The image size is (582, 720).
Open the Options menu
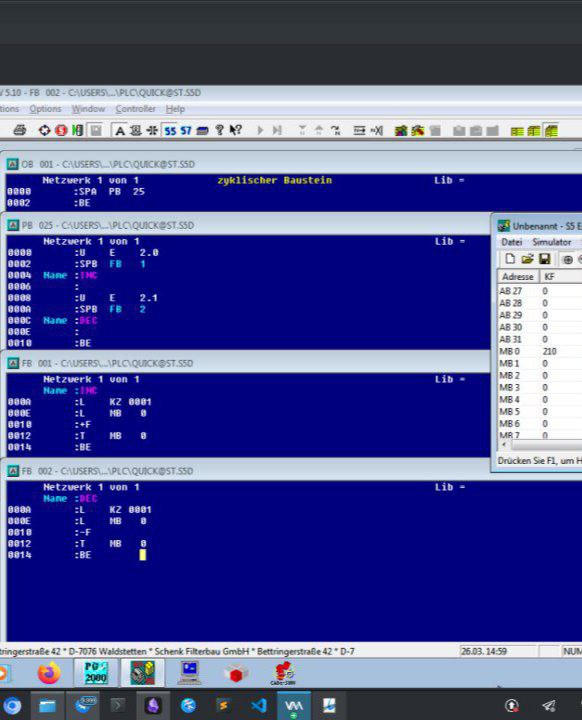pos(45,109)
